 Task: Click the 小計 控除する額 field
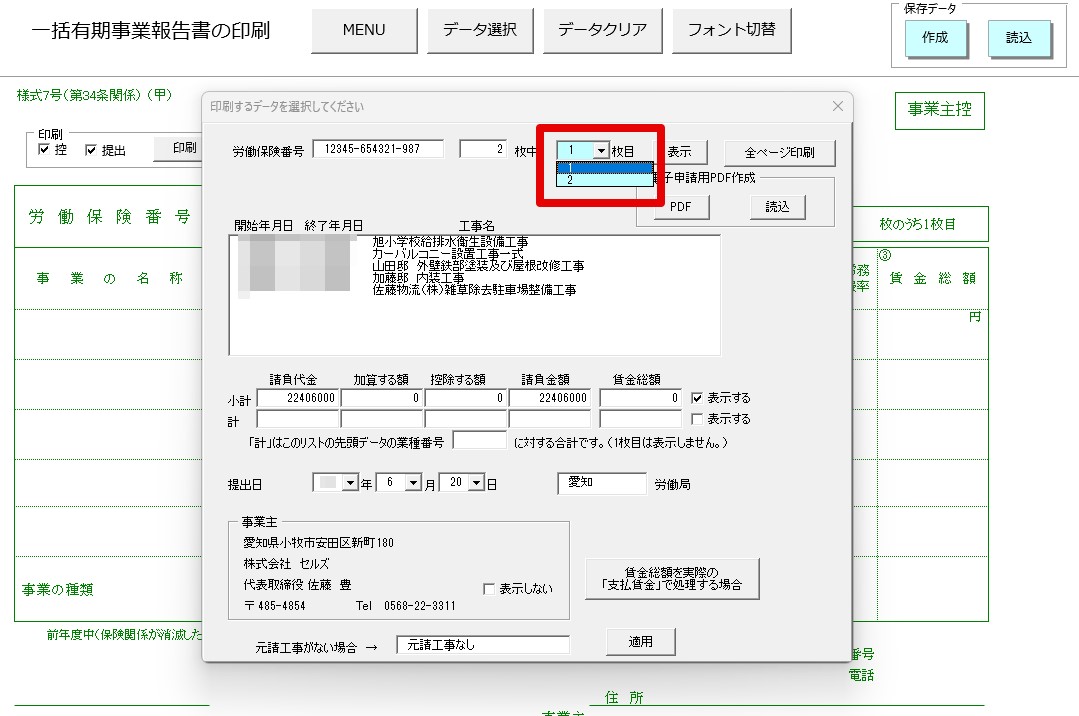pyautogui.click(x=465, y=398)
